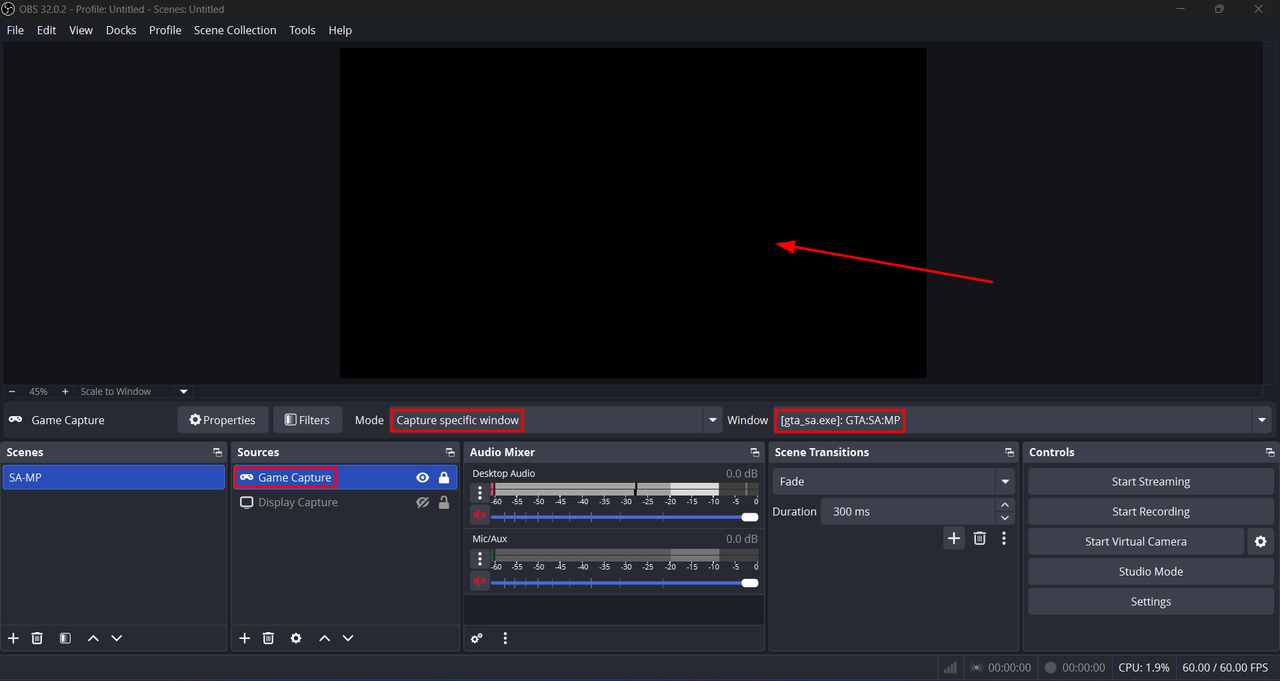
Task: Open source Filters button
Action: [x=308, y=420]
